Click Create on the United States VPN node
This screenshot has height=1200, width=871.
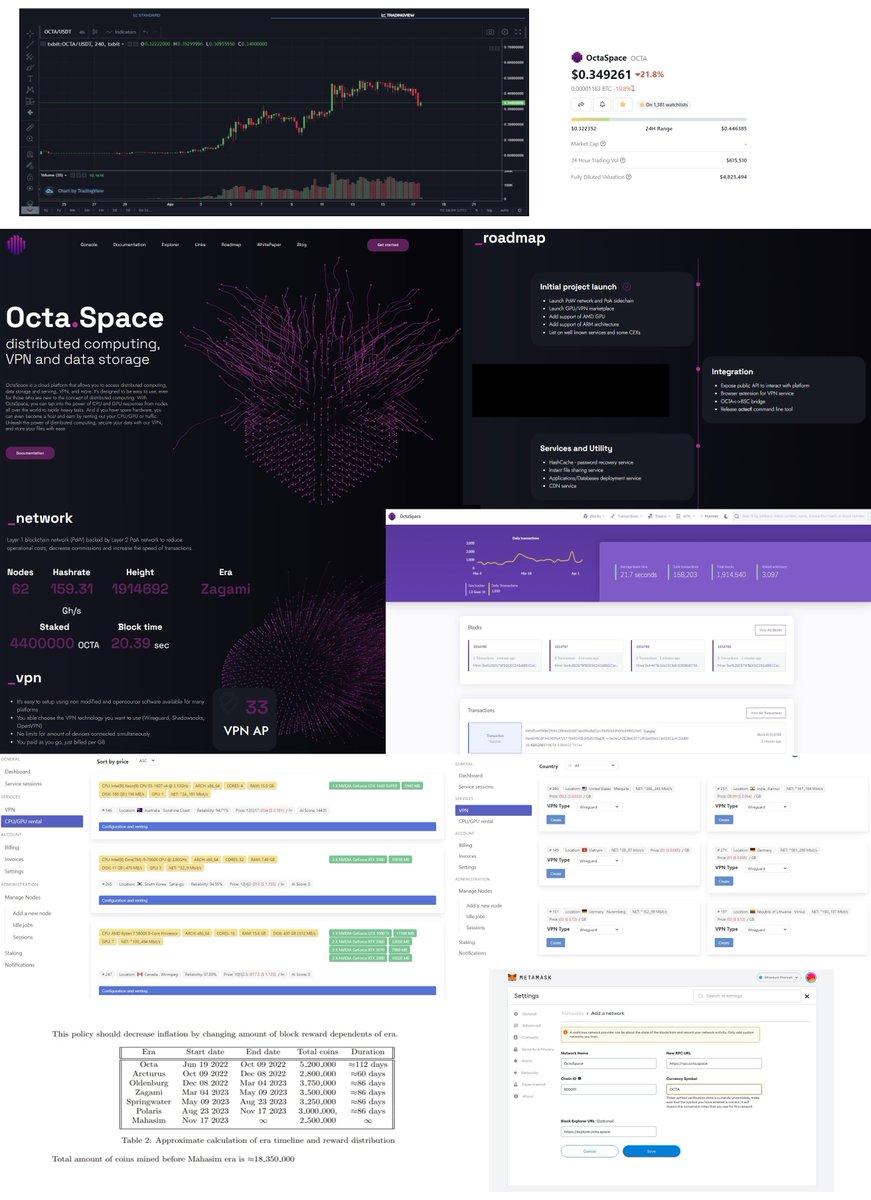(555, 819)
